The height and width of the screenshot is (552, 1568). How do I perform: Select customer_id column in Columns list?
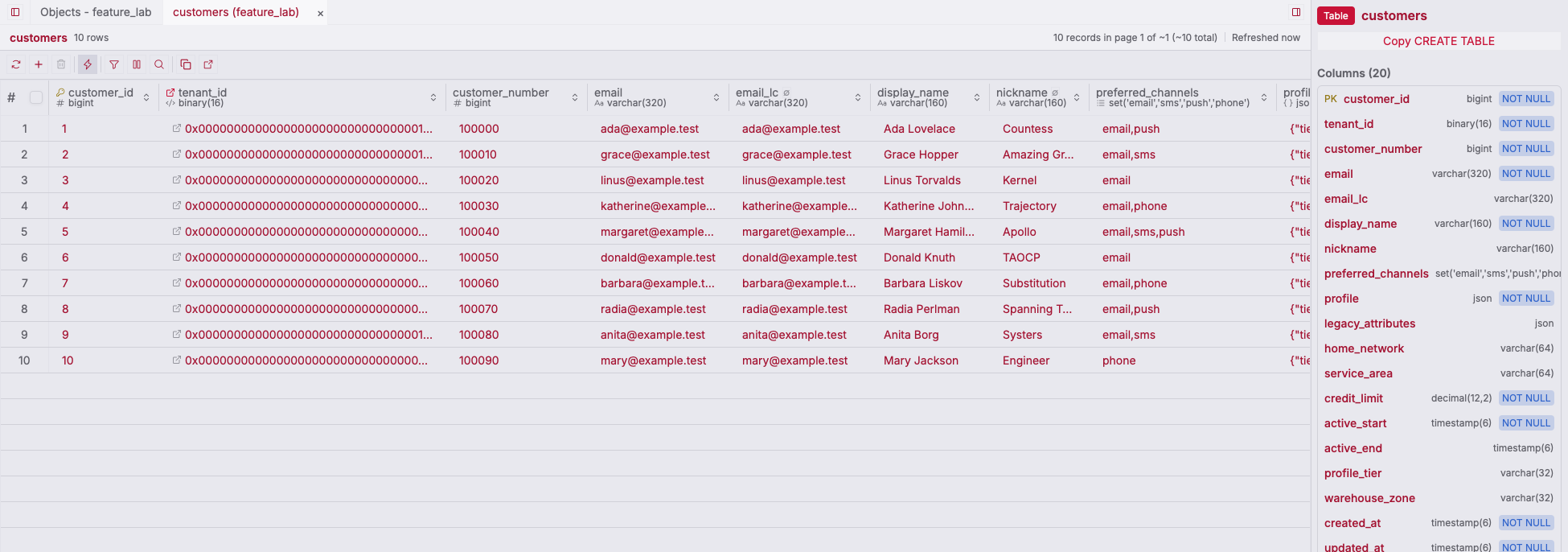(x=1439, y=99)
